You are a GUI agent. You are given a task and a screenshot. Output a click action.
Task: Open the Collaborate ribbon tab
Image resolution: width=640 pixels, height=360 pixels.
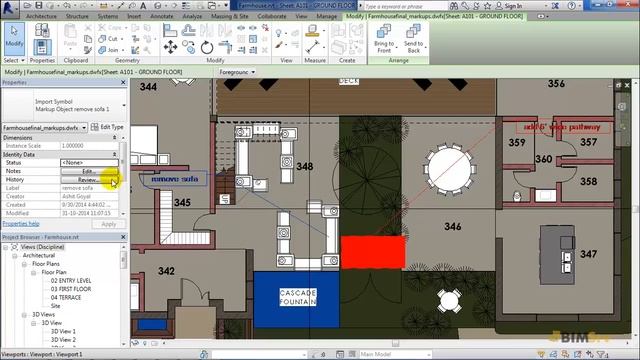tap(272, 16)
